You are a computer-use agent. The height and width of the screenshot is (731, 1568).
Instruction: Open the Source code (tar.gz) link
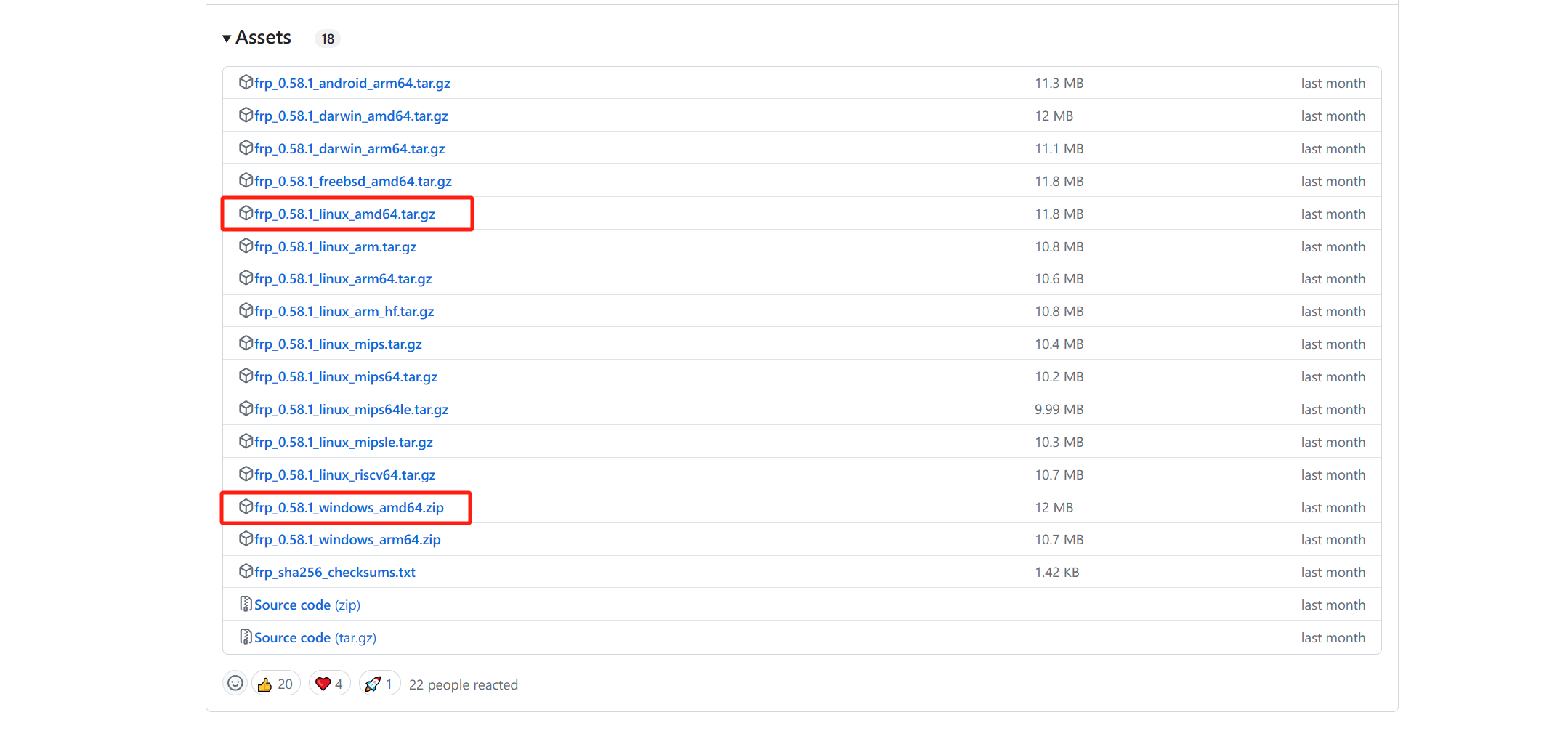315,638
